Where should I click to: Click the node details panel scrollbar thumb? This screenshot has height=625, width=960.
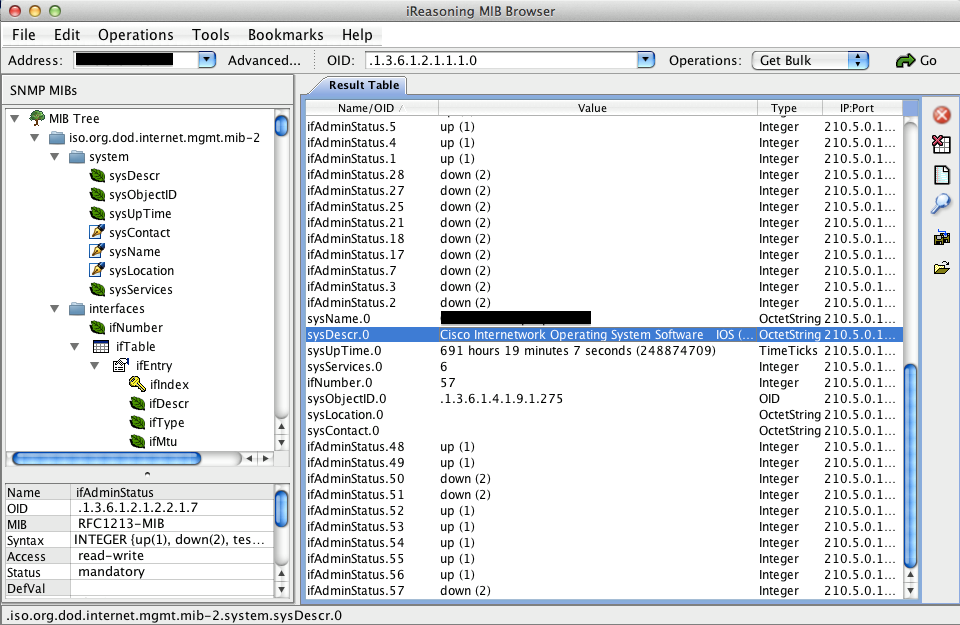pyautogui.click(x=282, y=508)
